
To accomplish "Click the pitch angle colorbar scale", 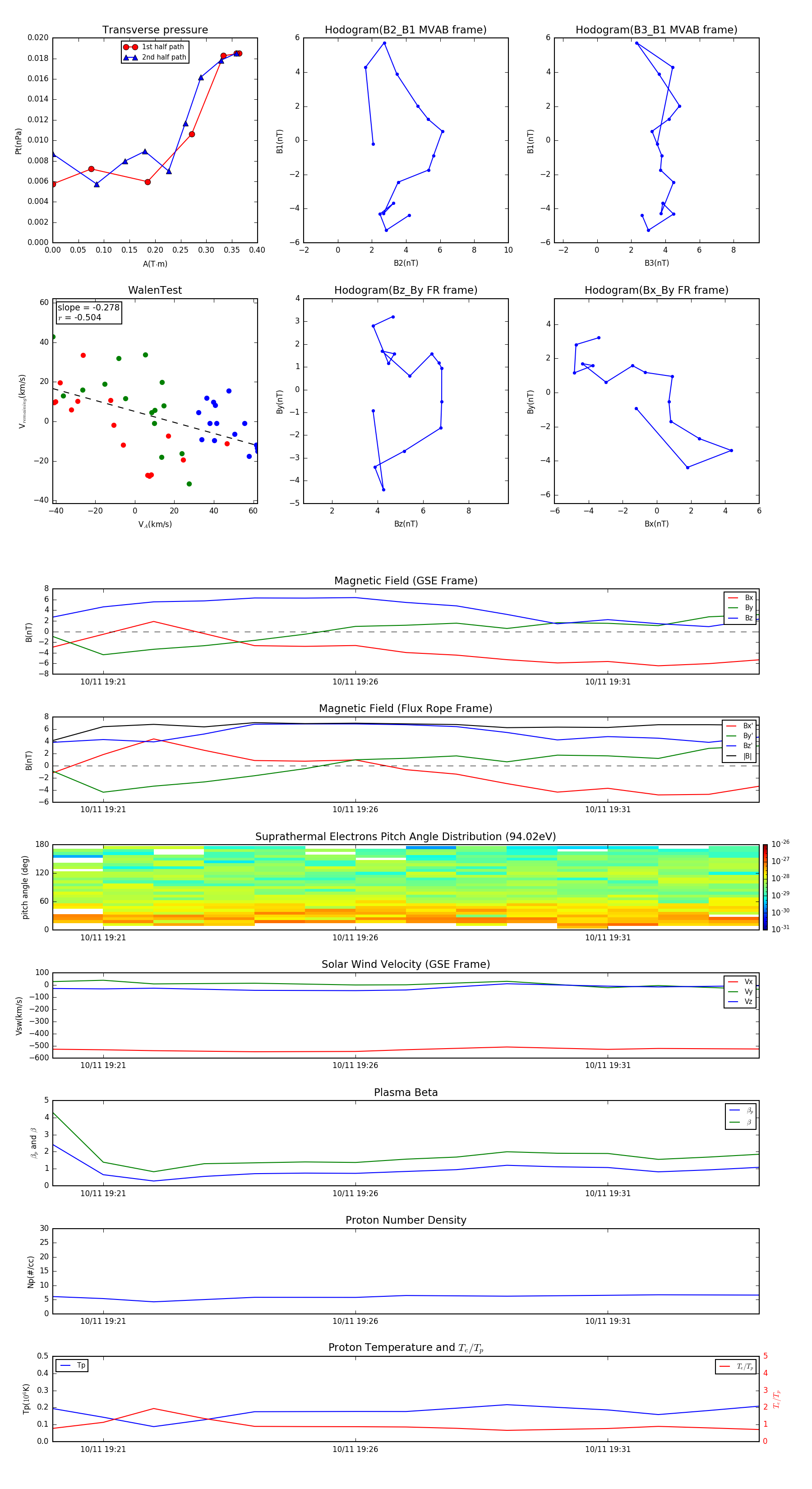I will click(x=765, y=887).
